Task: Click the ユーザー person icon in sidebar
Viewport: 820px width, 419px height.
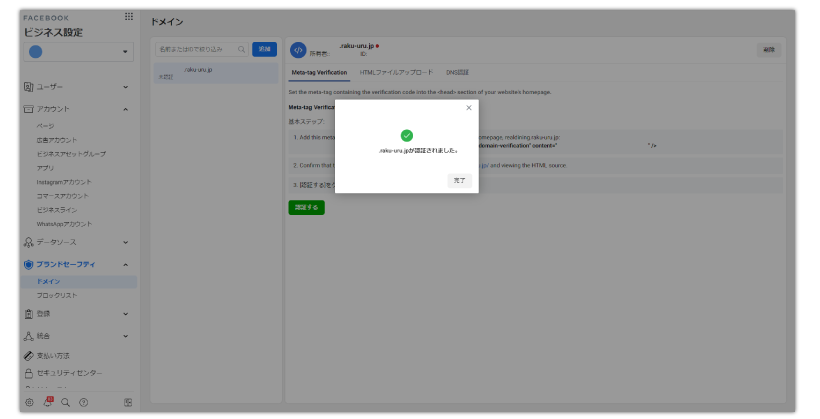Action: (29, 87)
